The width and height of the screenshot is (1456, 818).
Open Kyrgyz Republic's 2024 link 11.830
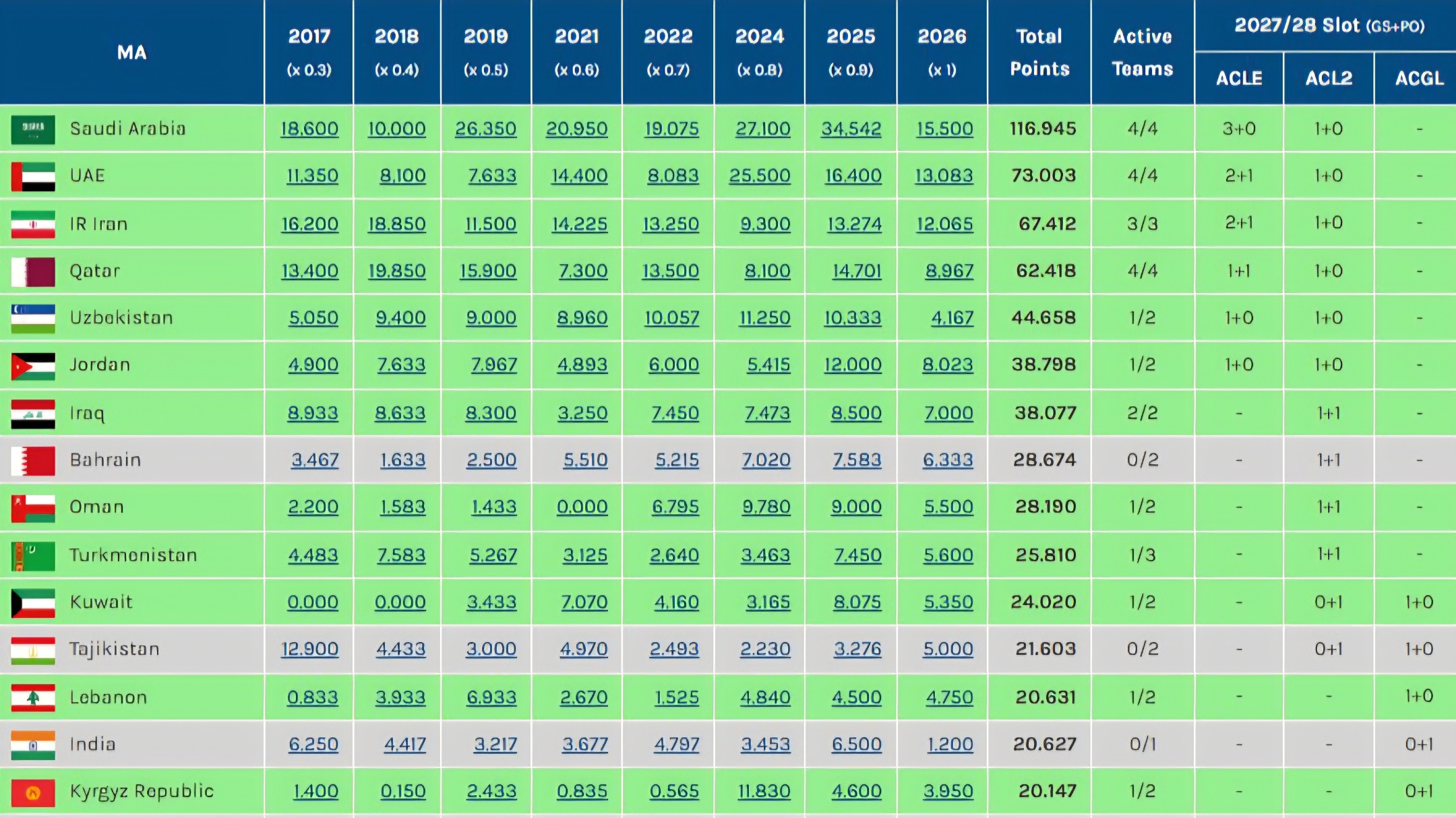point(764,791)
